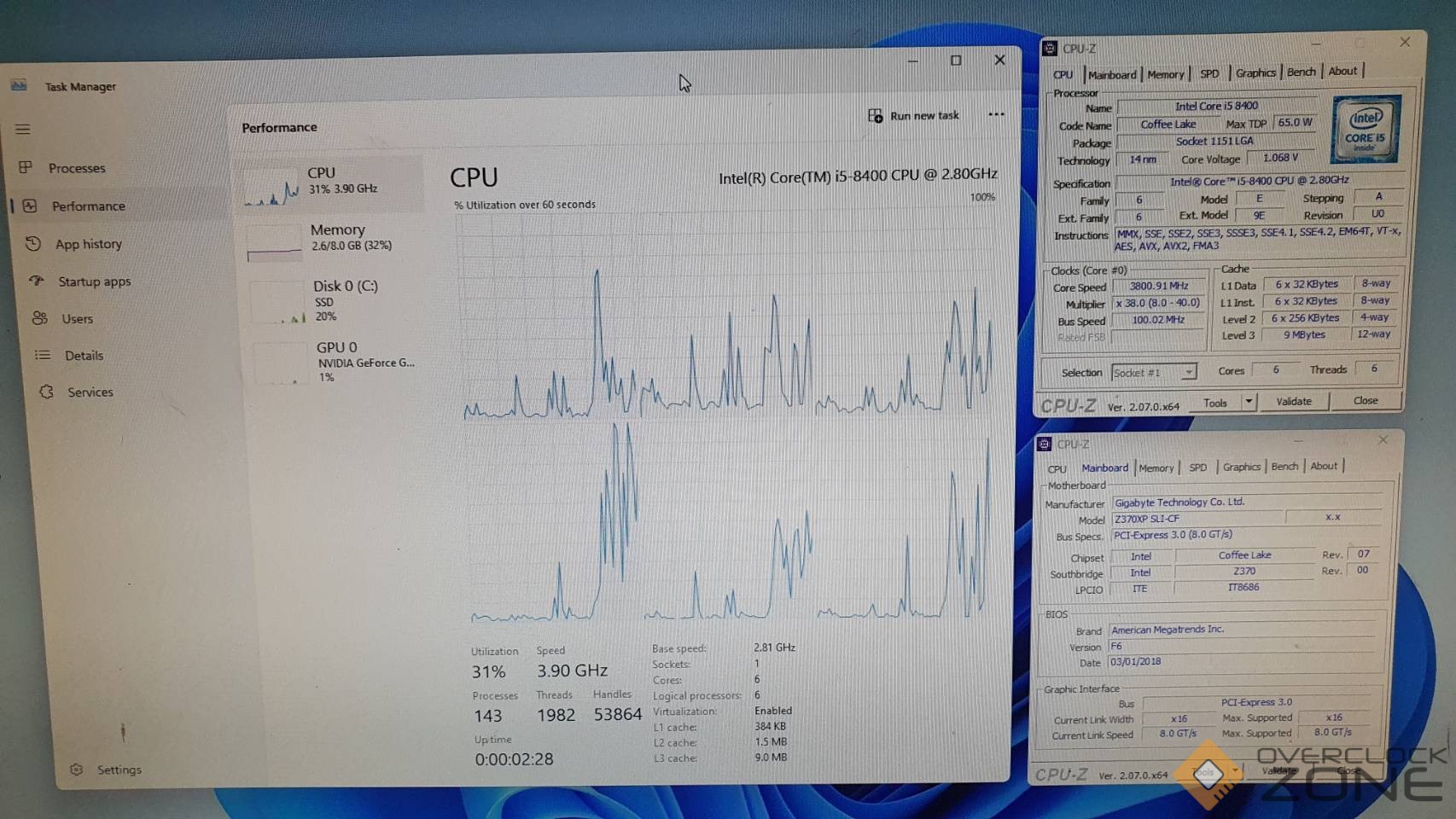The width and height of the screenshot is (1456, 819).
Task: Click the 'American Megatrends Inc.' BIOS brand field
Action: tap(1242, 630)
